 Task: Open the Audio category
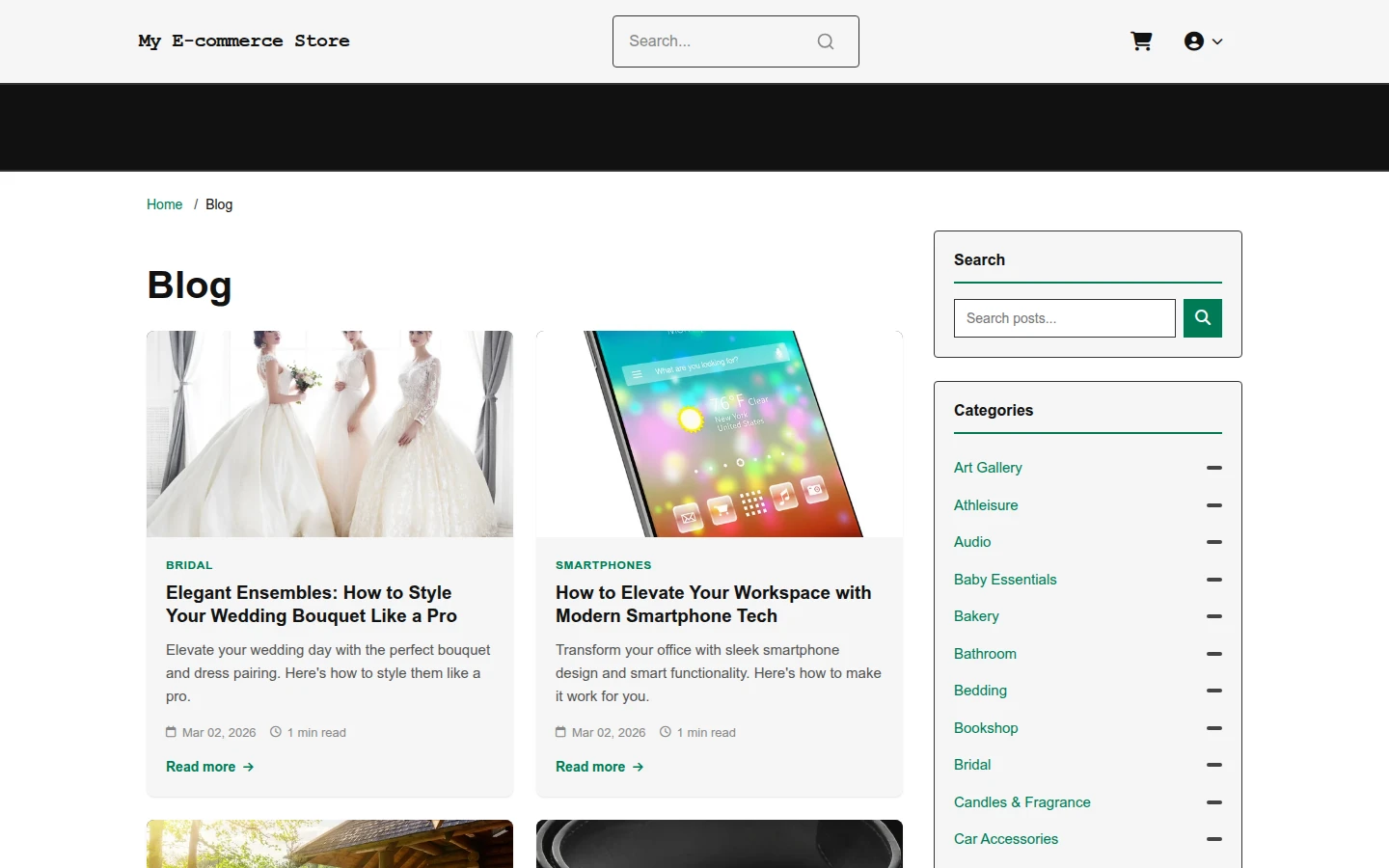[x=972, y=542]
